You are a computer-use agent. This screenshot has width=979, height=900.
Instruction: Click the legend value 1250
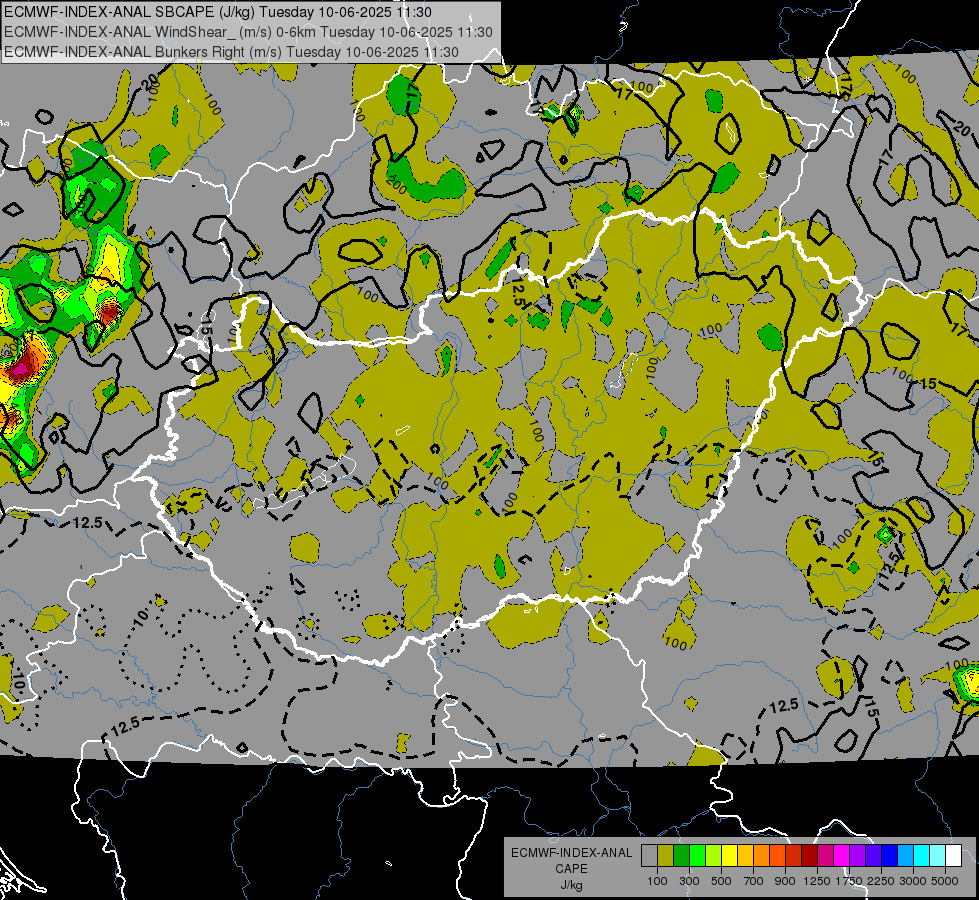817,881
